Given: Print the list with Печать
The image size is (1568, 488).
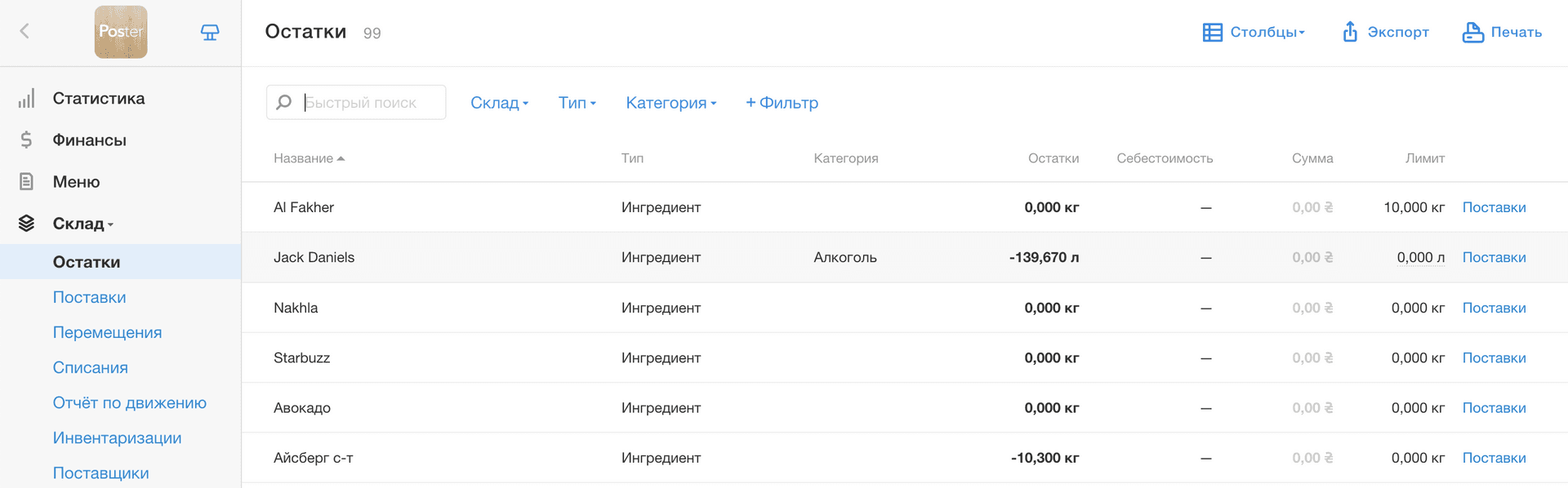Looking at the screenshot, I should 1502,32.
